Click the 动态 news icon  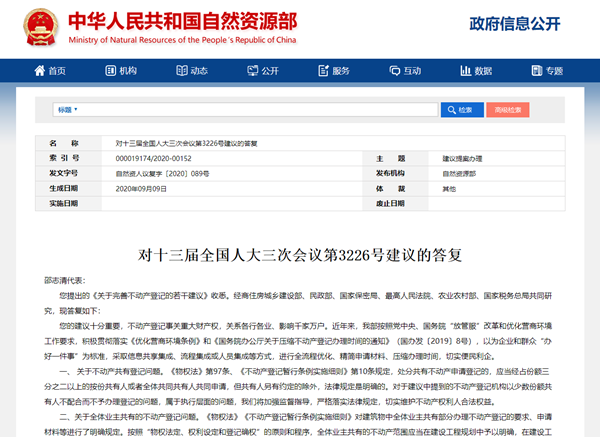[x=182, y=71]
